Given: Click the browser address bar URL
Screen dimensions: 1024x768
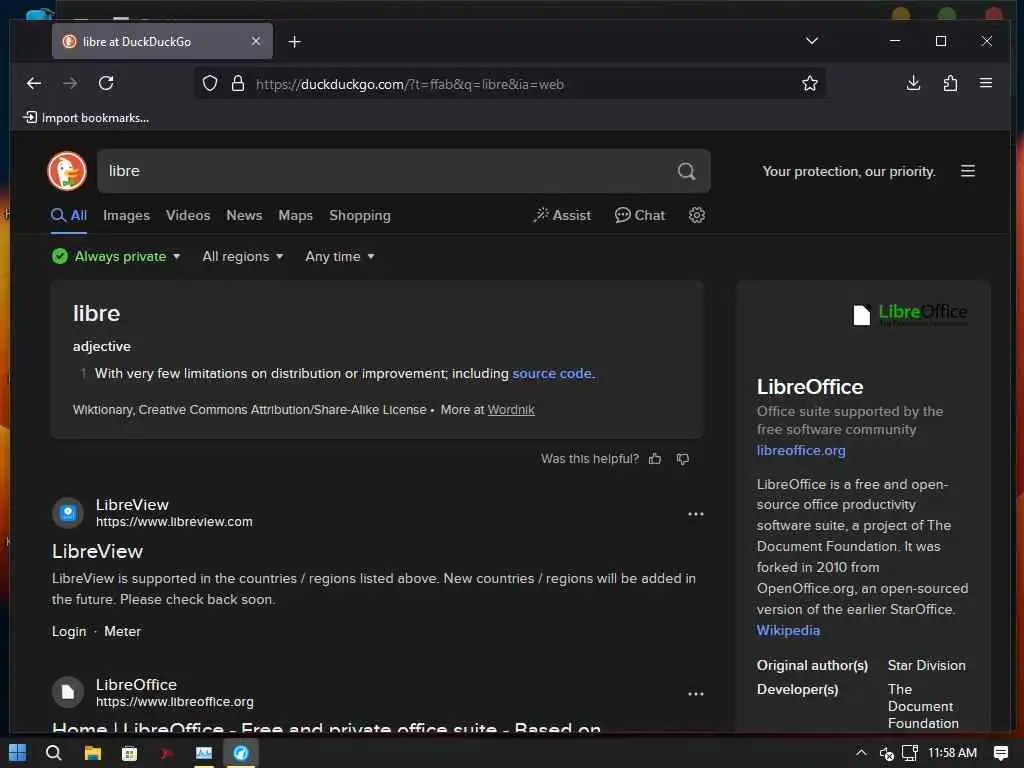Looking at the screenshot, I should point(409,84).
